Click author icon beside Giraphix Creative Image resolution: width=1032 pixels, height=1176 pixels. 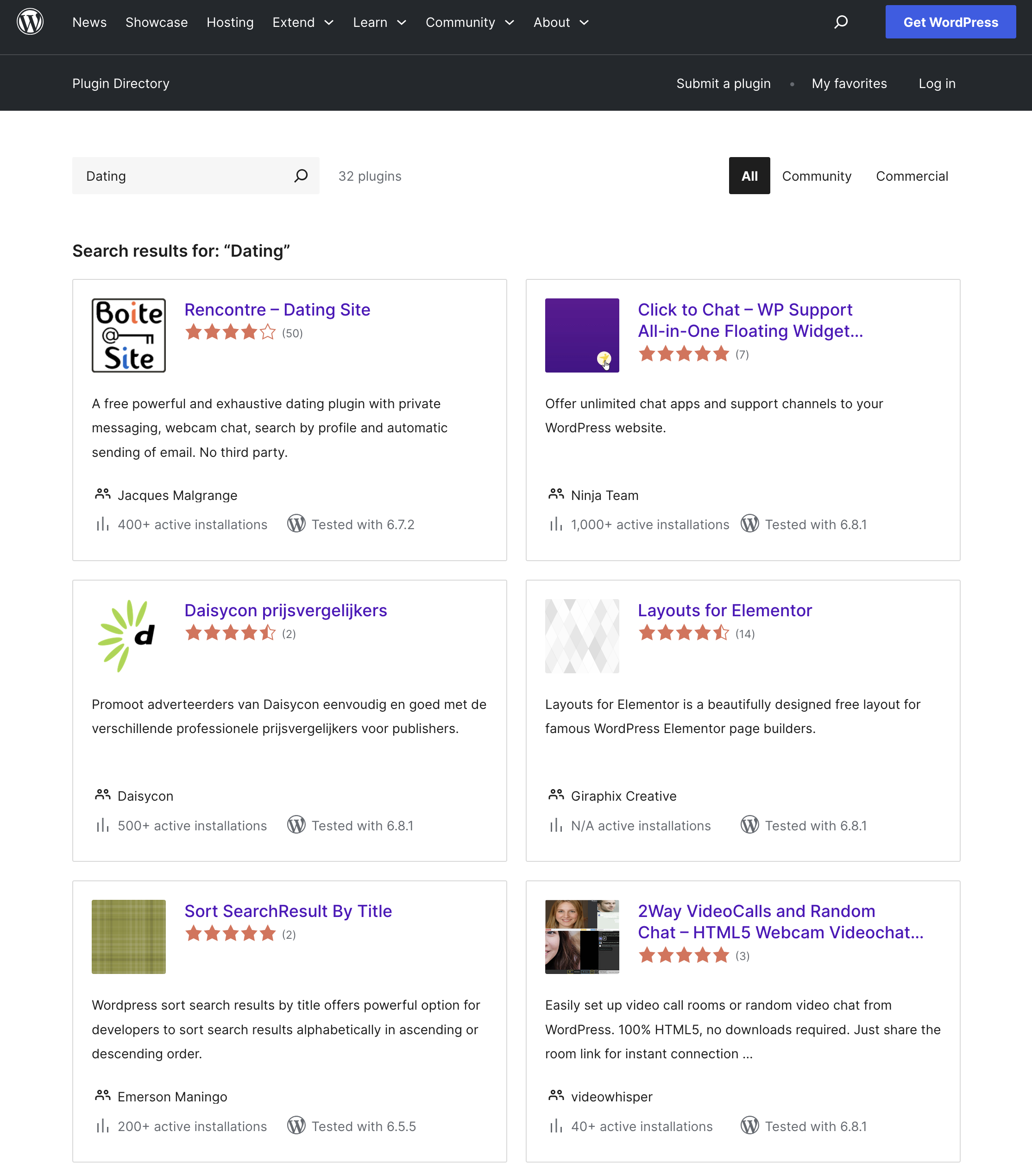tap(556, 795)
